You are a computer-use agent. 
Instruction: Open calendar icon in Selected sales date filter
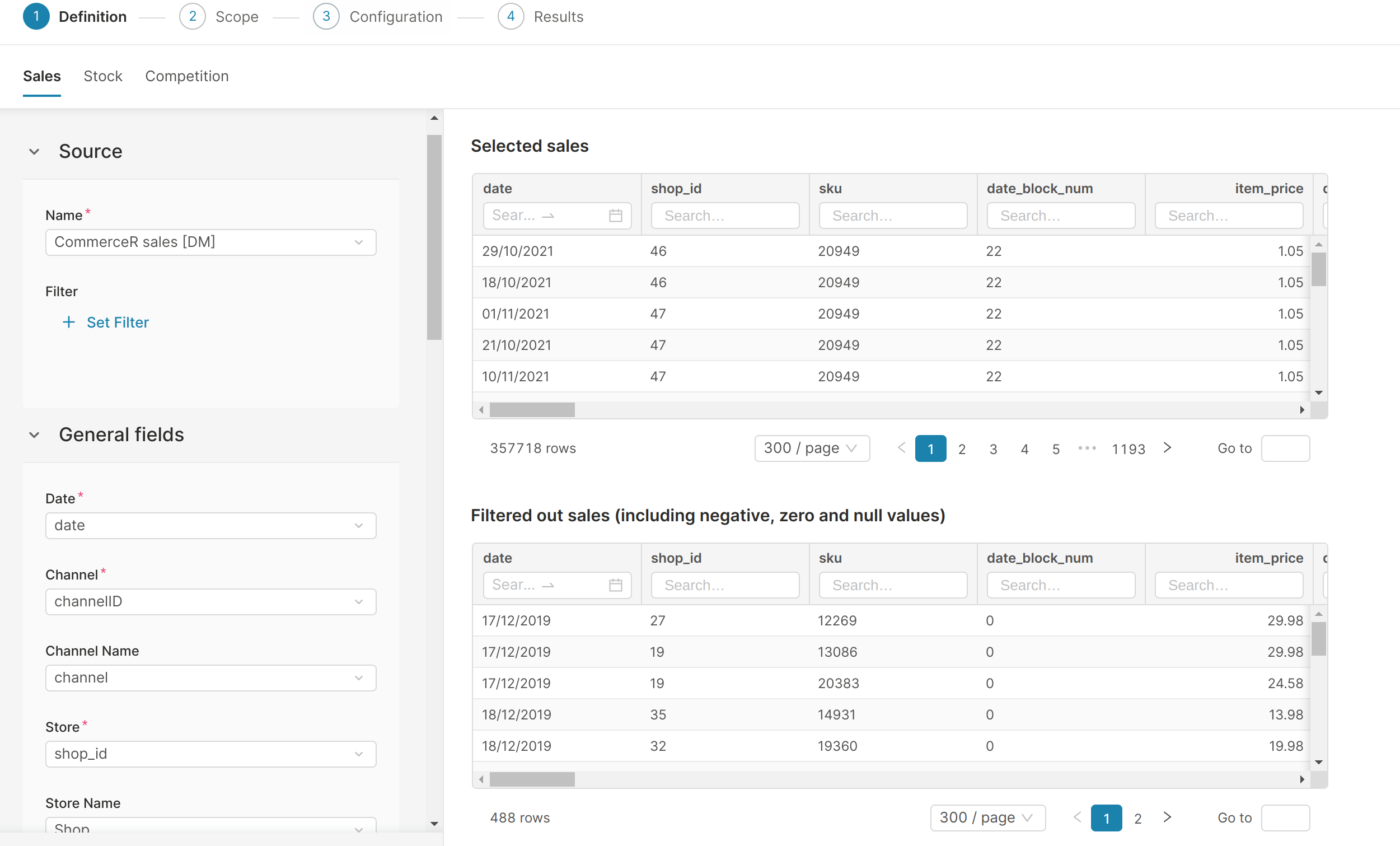(x=615, y=216)
